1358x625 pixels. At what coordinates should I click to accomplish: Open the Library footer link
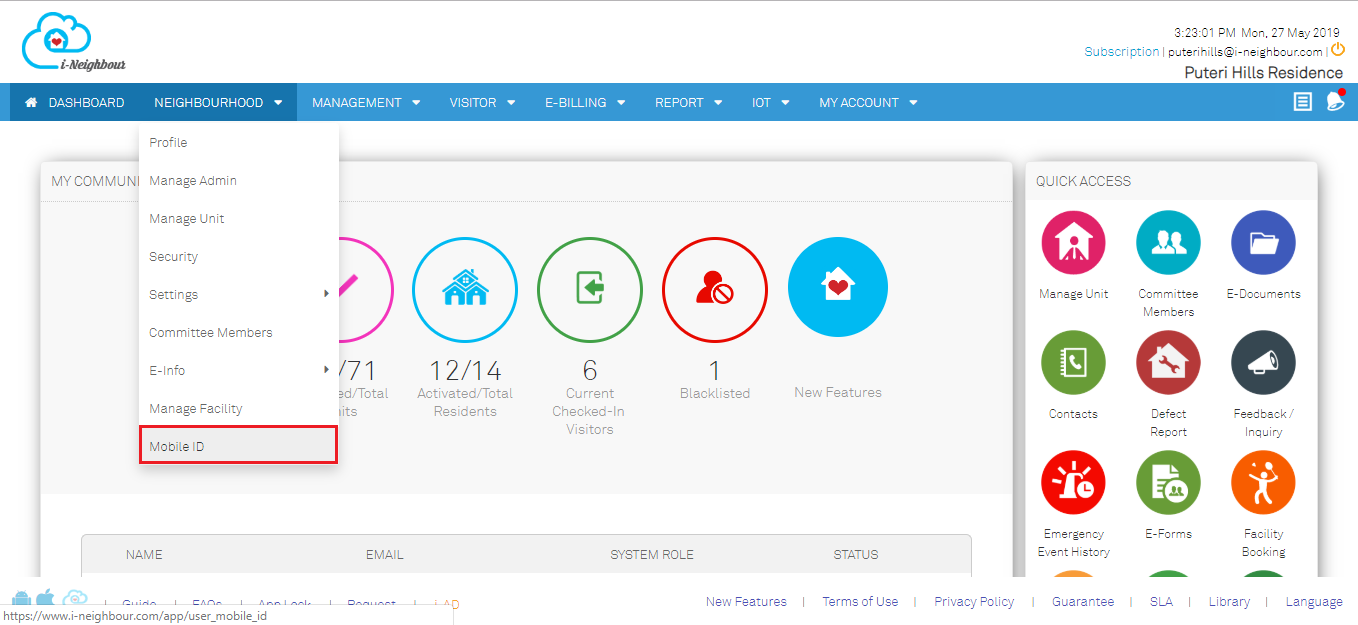tap(1229, 601)
